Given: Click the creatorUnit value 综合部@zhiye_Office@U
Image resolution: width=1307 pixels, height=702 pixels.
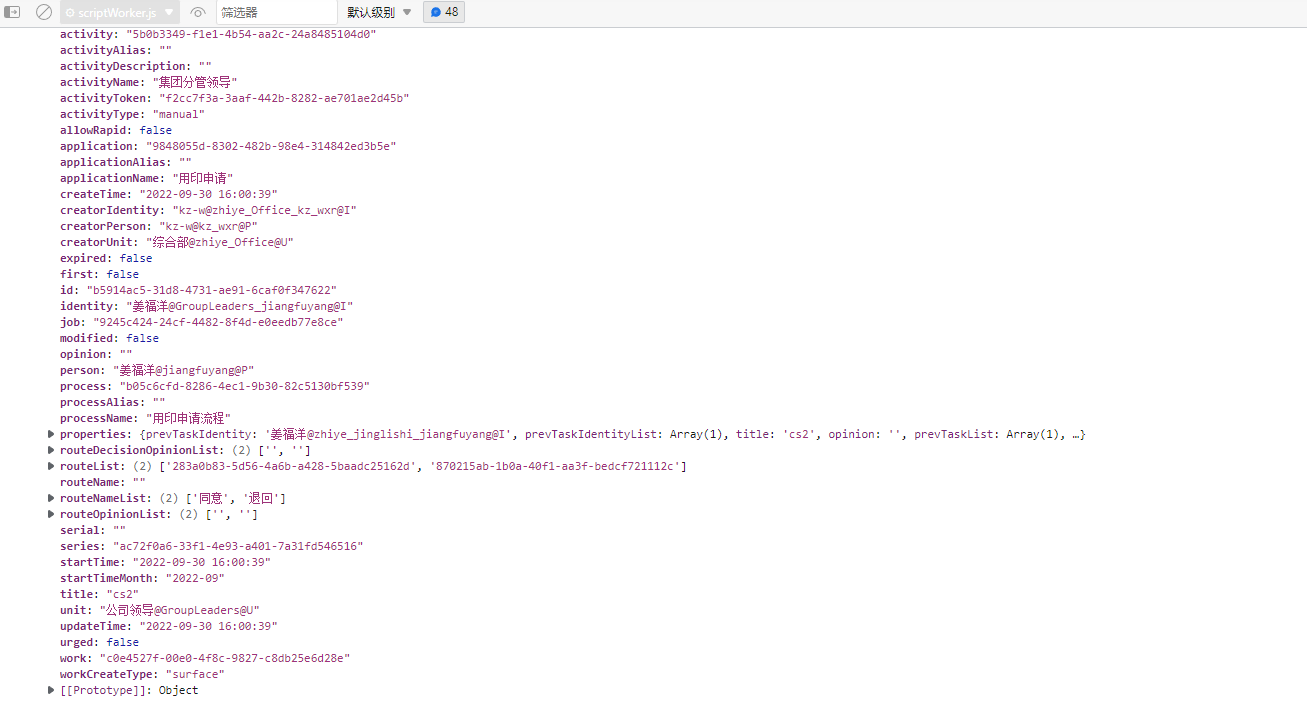Looking at the screenshot, I should pos(219,242).
